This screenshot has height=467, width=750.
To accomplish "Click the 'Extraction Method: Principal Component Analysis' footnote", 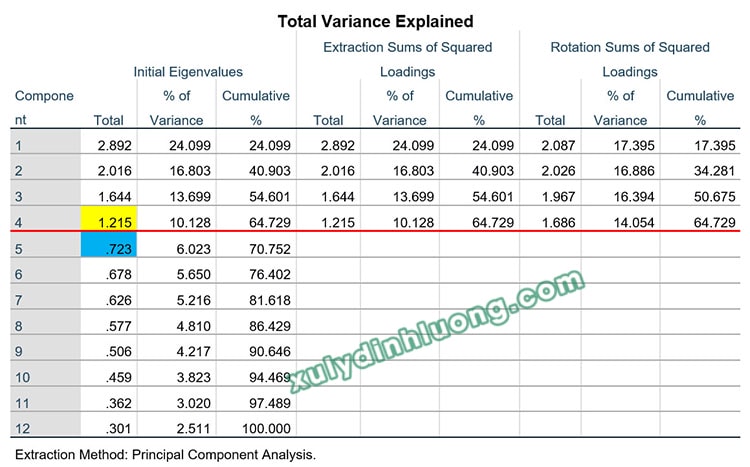I will (x=165, y=455).
